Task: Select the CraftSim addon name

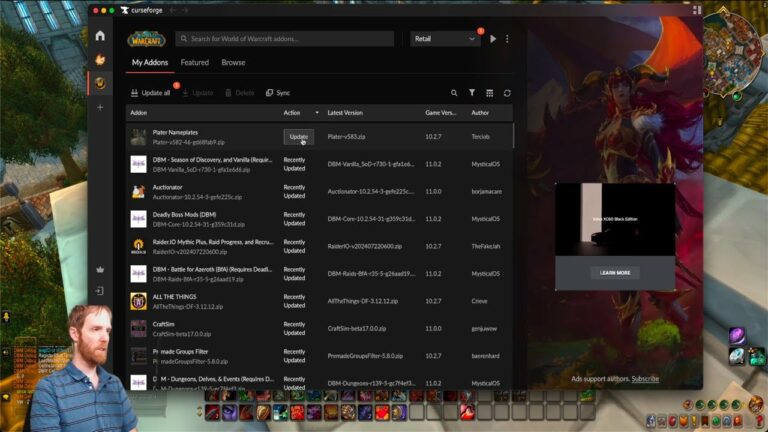Action: [163, 324]
